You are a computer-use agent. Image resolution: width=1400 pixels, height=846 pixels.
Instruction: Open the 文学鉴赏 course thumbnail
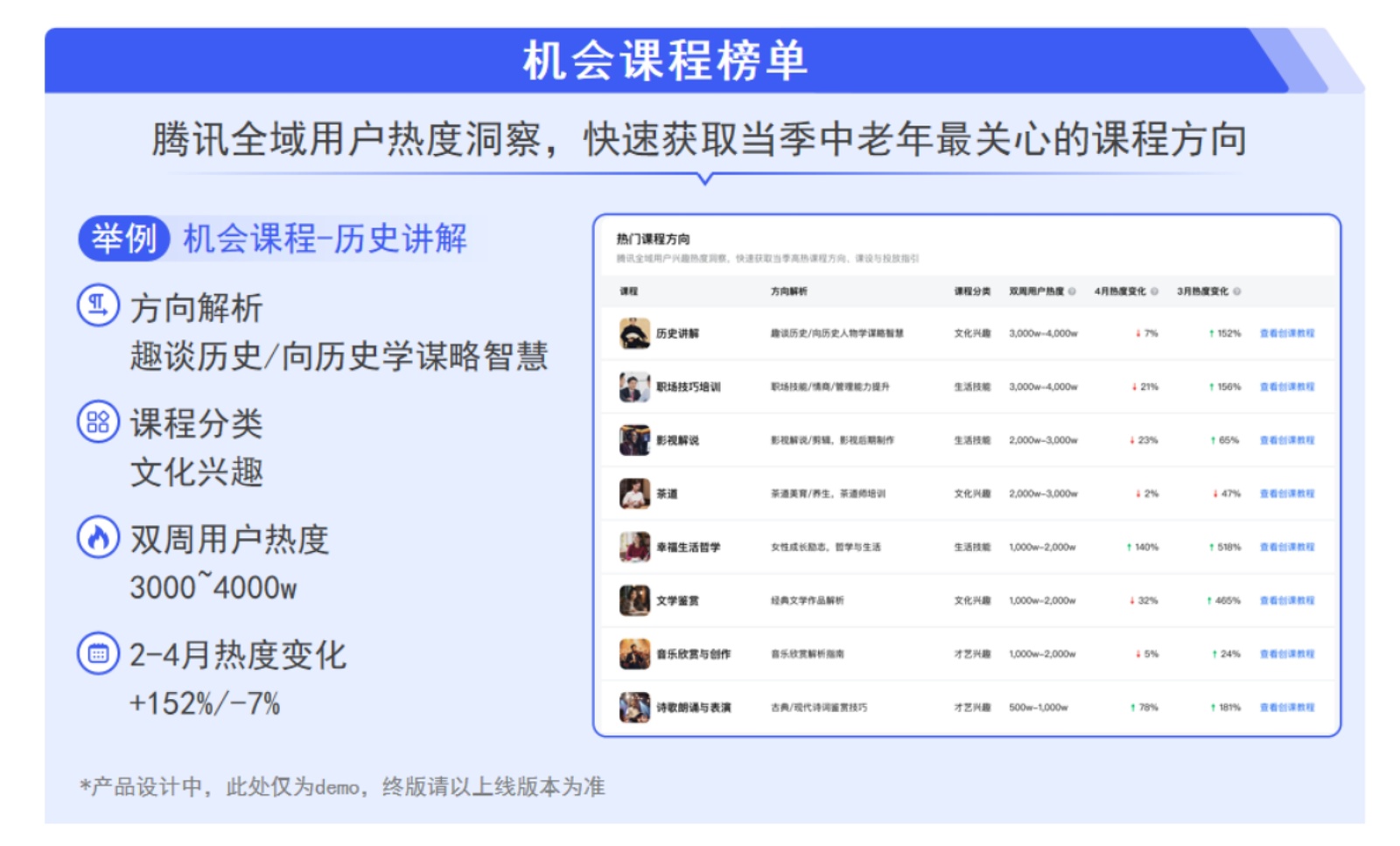point(634,600)
